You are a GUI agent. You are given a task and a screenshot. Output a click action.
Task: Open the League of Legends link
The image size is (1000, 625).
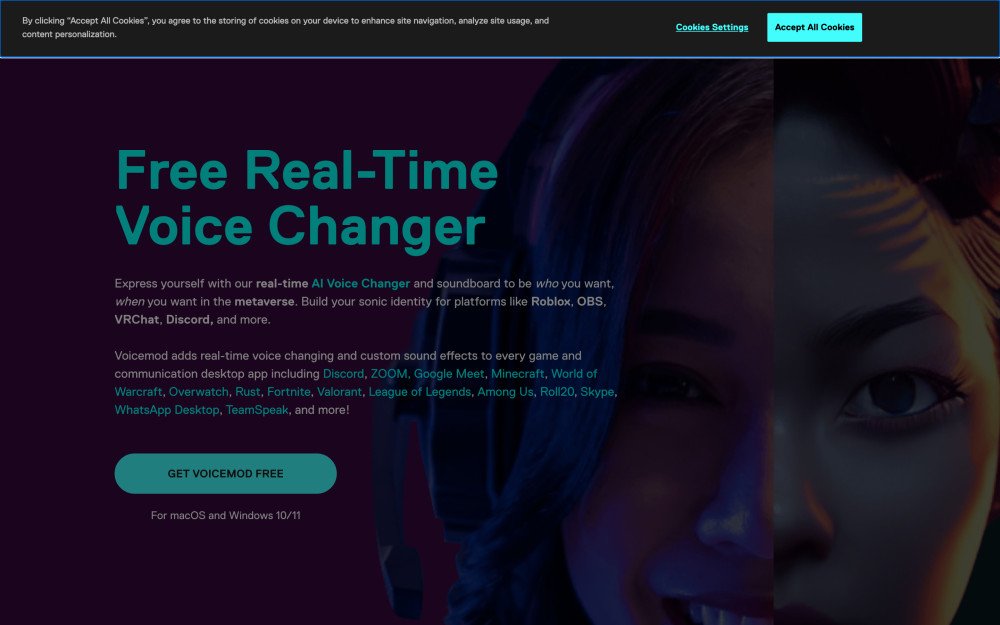coord(420,392)
